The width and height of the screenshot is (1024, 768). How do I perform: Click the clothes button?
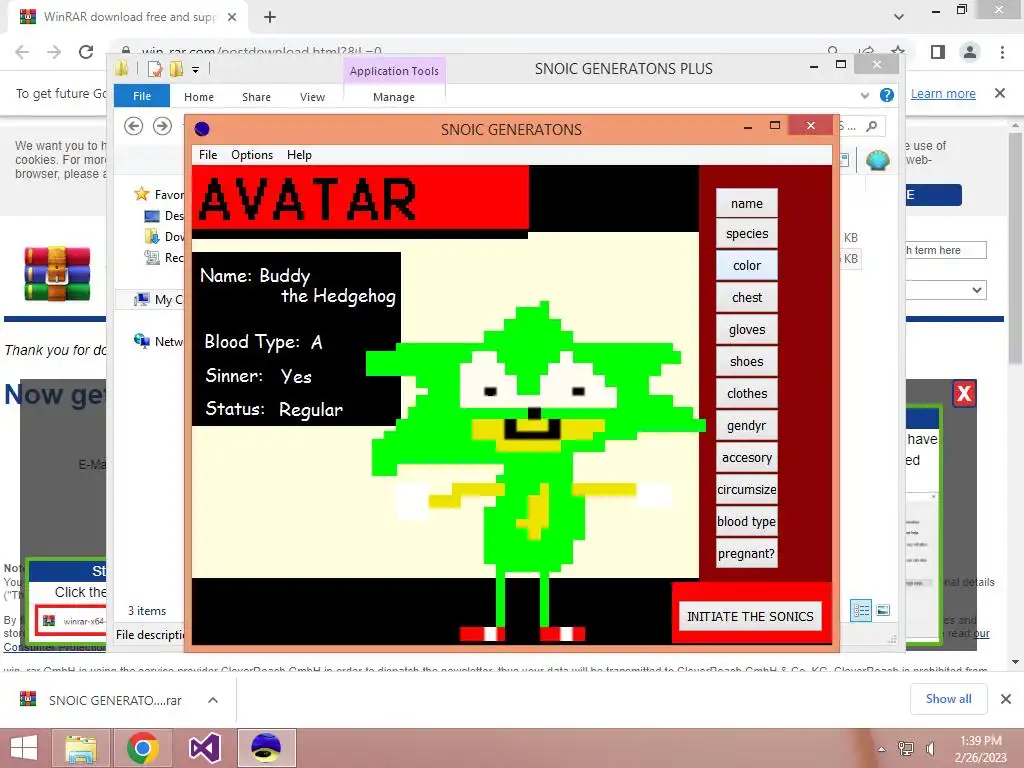[x=746, y=393]
